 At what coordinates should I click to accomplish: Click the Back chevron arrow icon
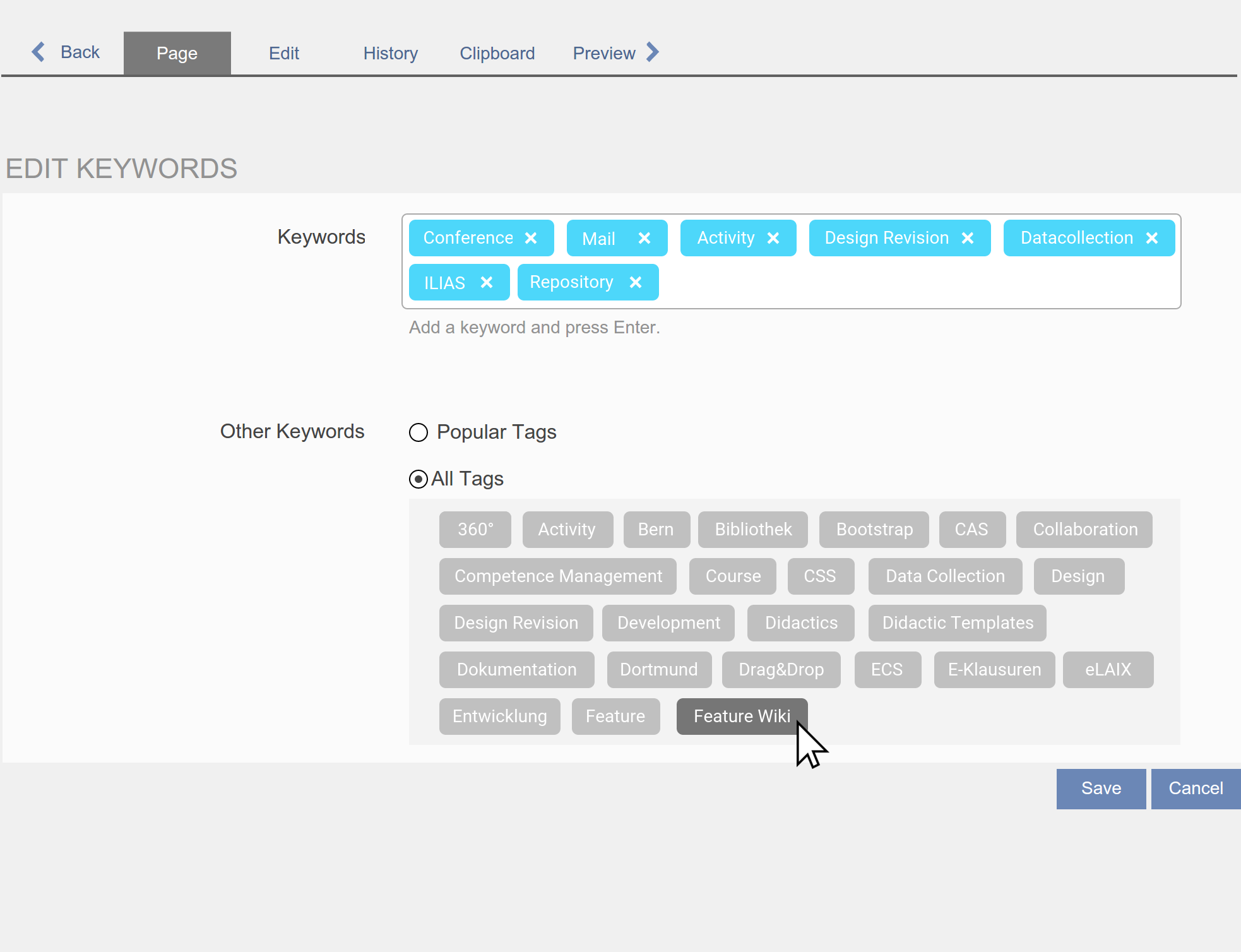click(39, 52)
